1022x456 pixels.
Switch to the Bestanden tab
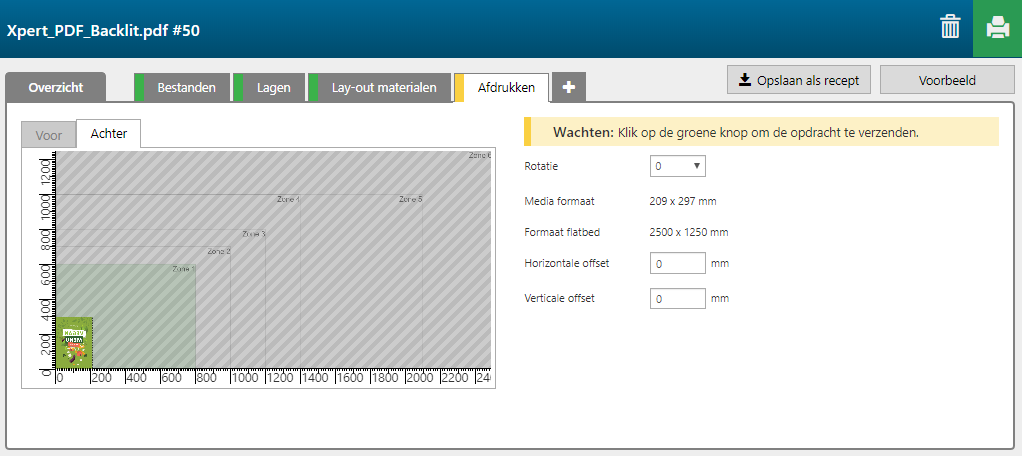[186, 88]
